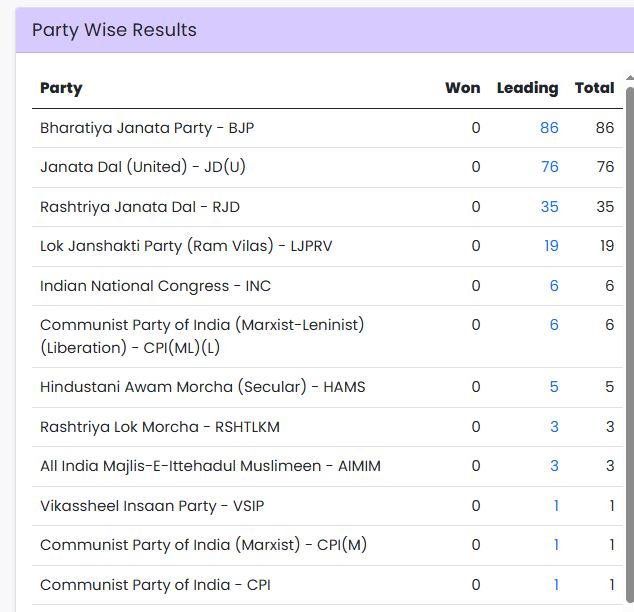
Task: Click the Party Wise Results heading
Action: [114, 30]
